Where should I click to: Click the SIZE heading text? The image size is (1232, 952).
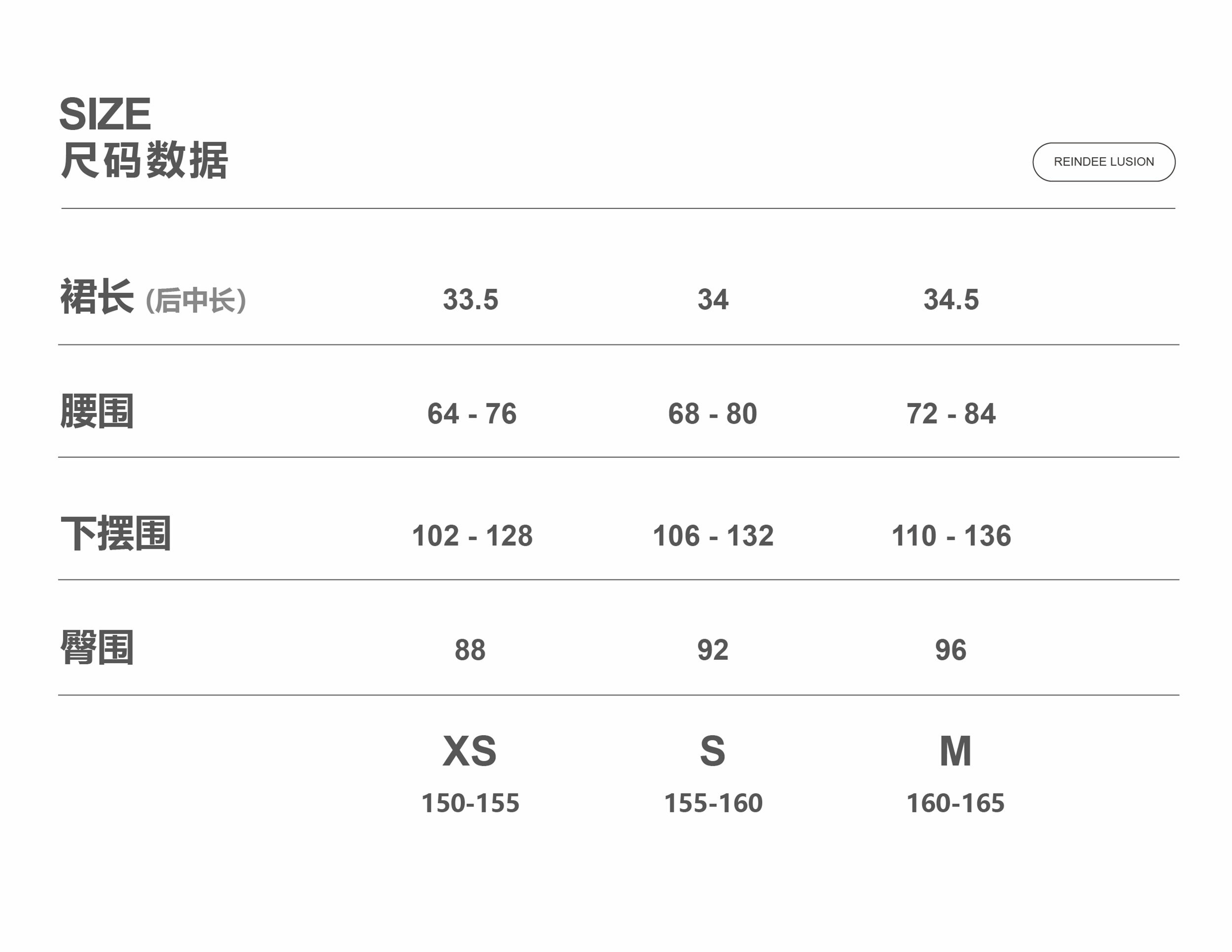(x=105, y=114)
